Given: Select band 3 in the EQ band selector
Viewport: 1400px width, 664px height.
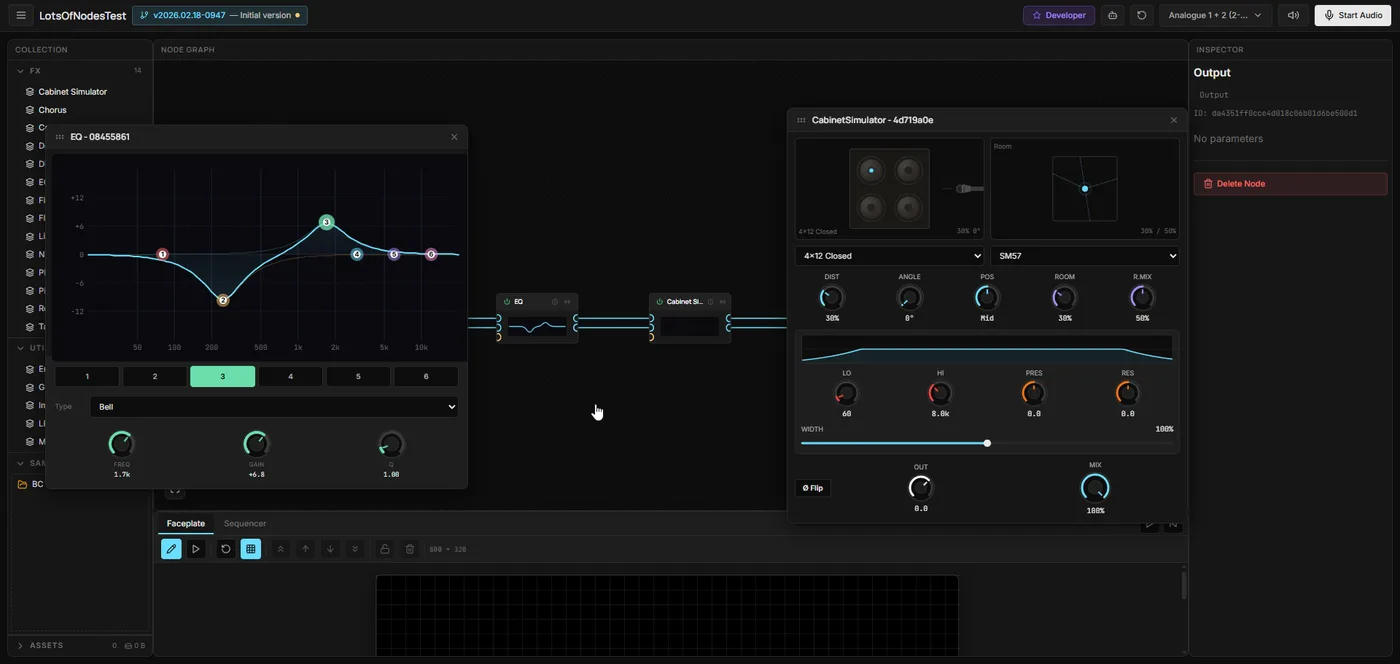Looking at the screenshot, I should pyautogui.click(x=222, y=375).
